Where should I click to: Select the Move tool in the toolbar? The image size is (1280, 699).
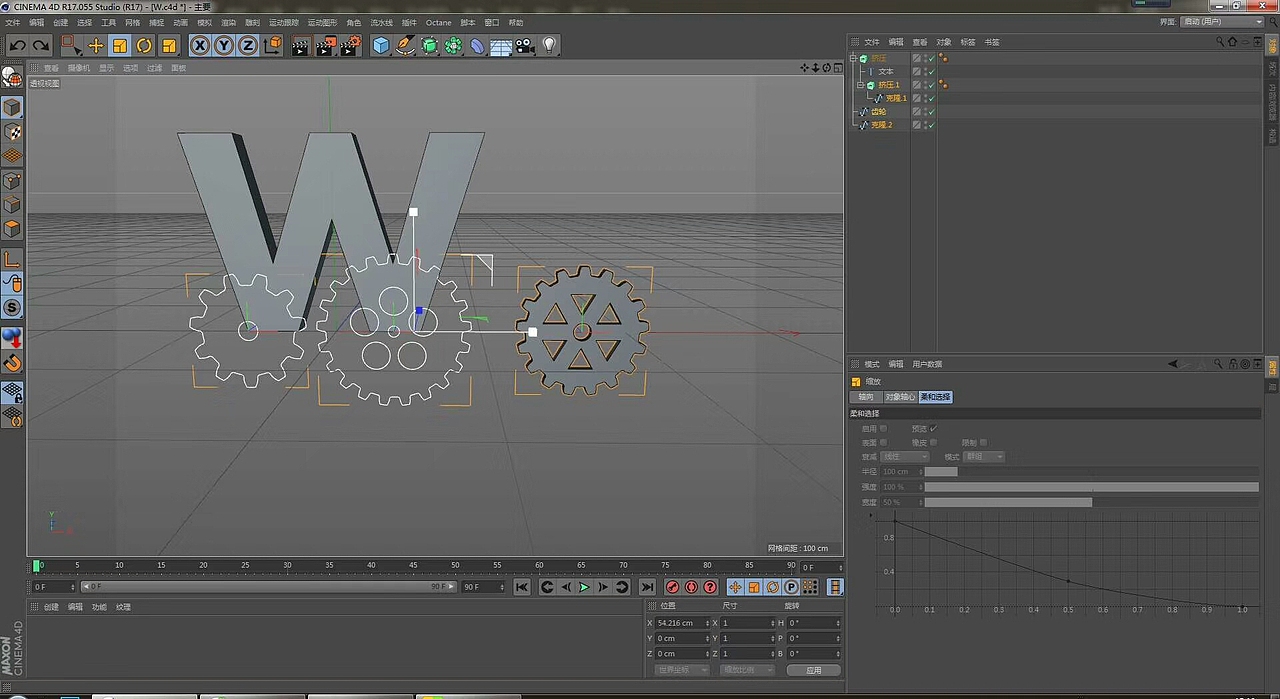(x=96, y=45)
